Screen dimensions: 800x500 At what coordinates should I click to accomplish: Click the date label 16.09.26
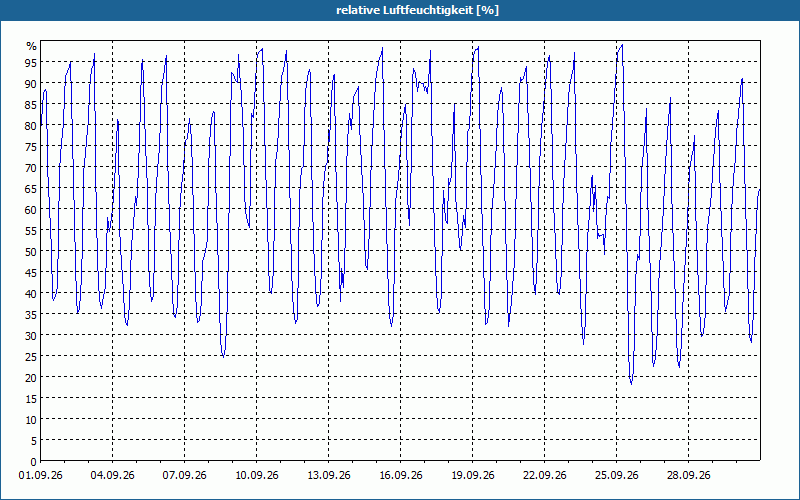pos(401,476)
